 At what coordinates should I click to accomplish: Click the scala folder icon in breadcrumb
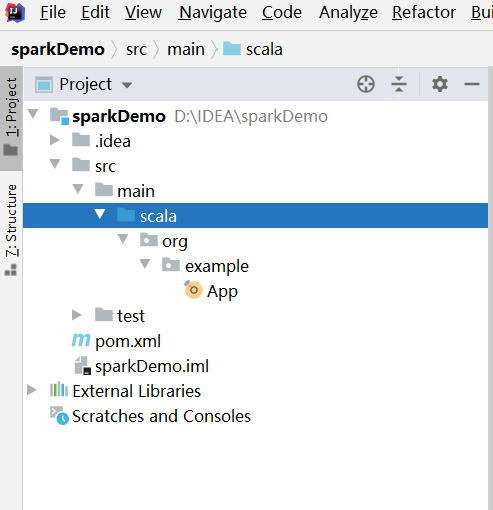pos(232,49)
